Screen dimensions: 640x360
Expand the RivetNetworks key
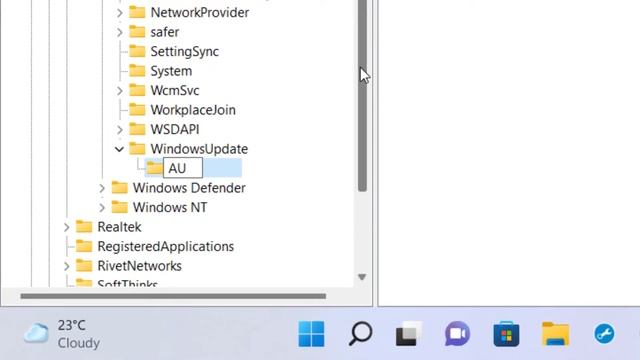pyautogui.click(x=67, y=267)
